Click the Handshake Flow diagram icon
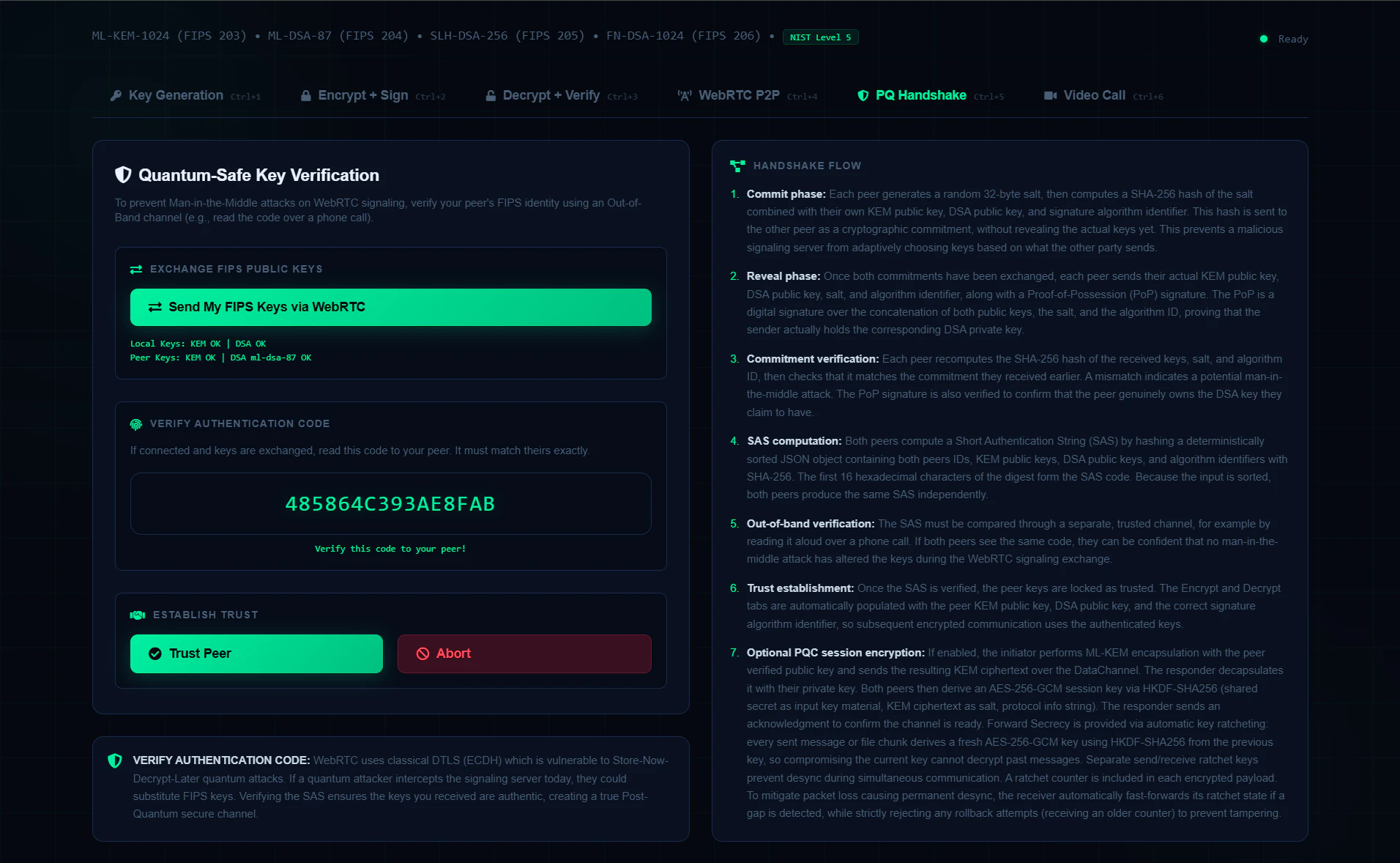Image resolution: width=1400 pixels, height=863 pixels. (737, 166)
